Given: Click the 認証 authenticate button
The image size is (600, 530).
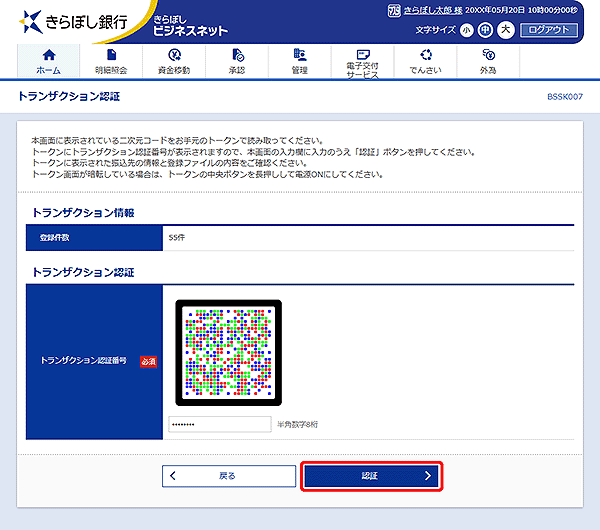Looking at the screenshot, I should 372,476.
